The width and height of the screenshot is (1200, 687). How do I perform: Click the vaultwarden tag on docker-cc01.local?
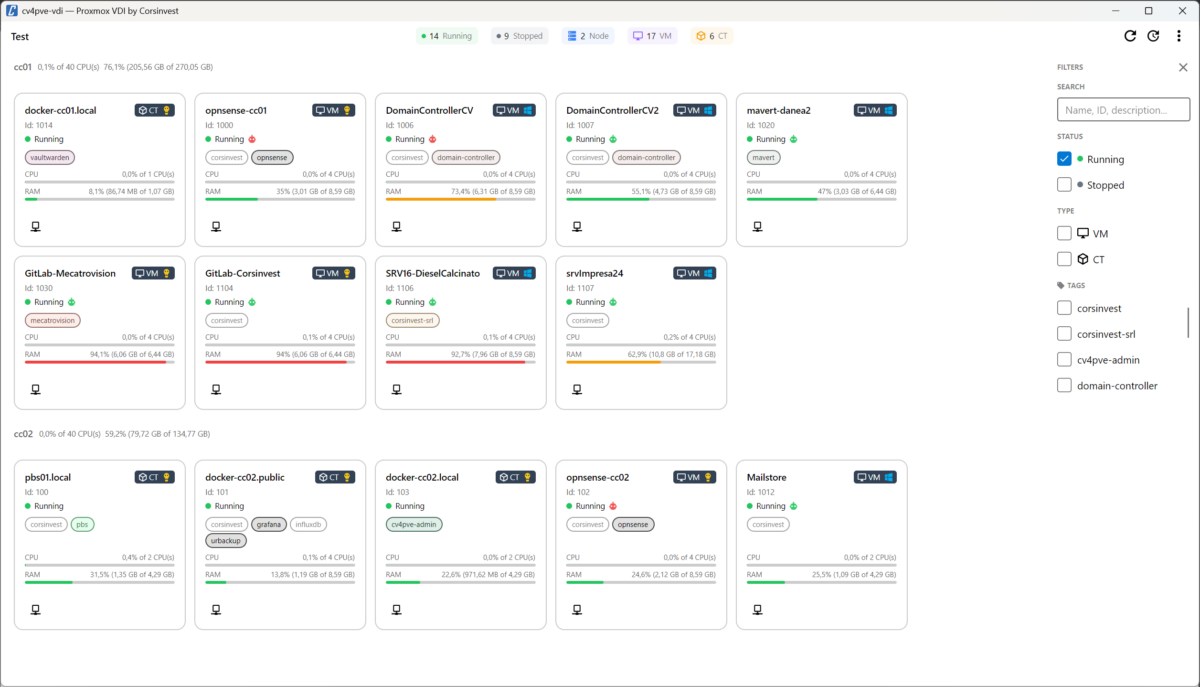coord(50,157)
